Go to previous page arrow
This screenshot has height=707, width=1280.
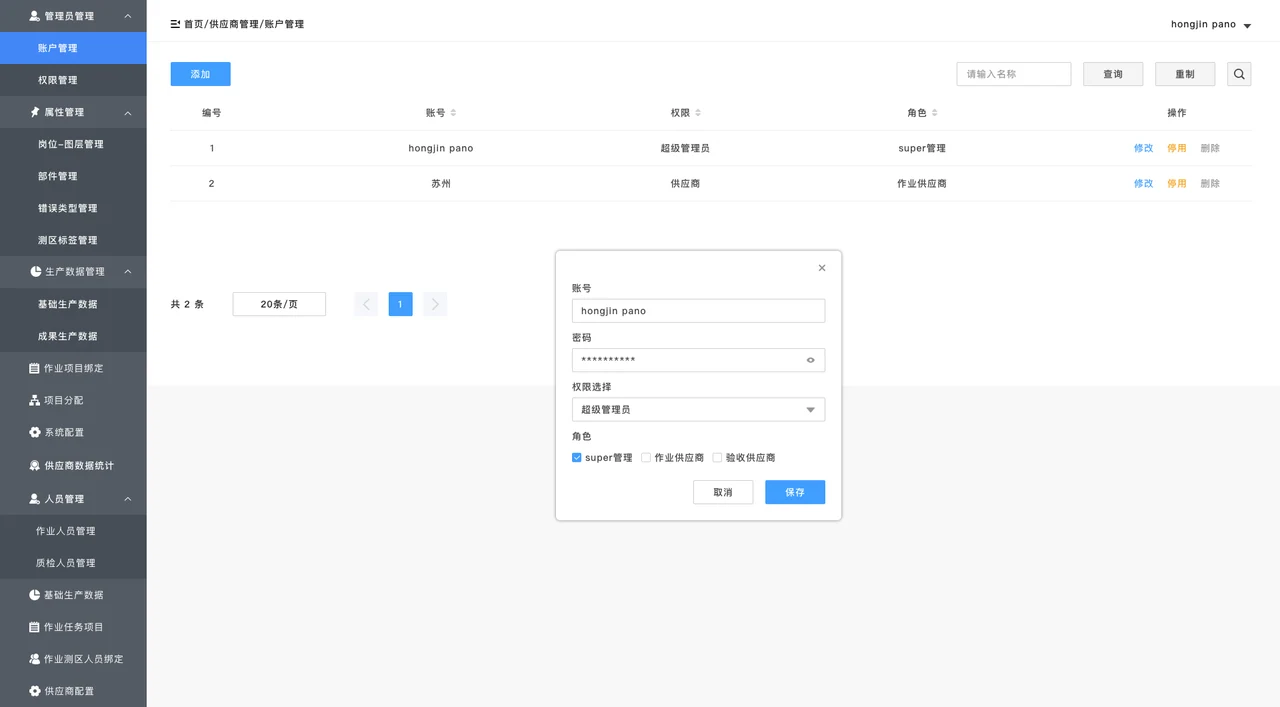pos(366,304)
